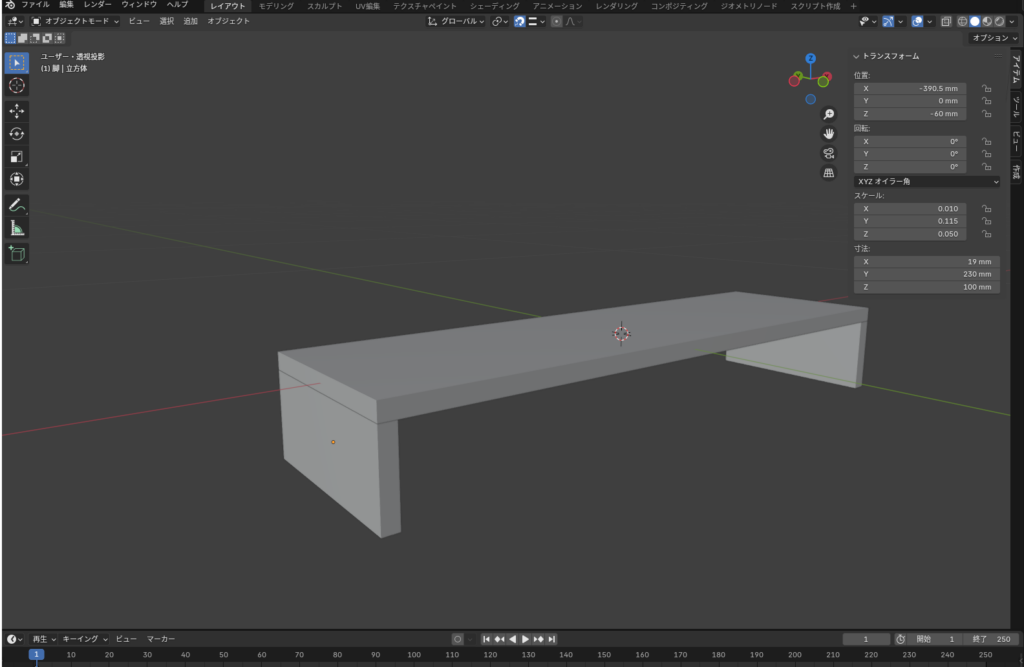Collapse the トランスフォーム panel

pyautogui.click(x=856, y=57)
